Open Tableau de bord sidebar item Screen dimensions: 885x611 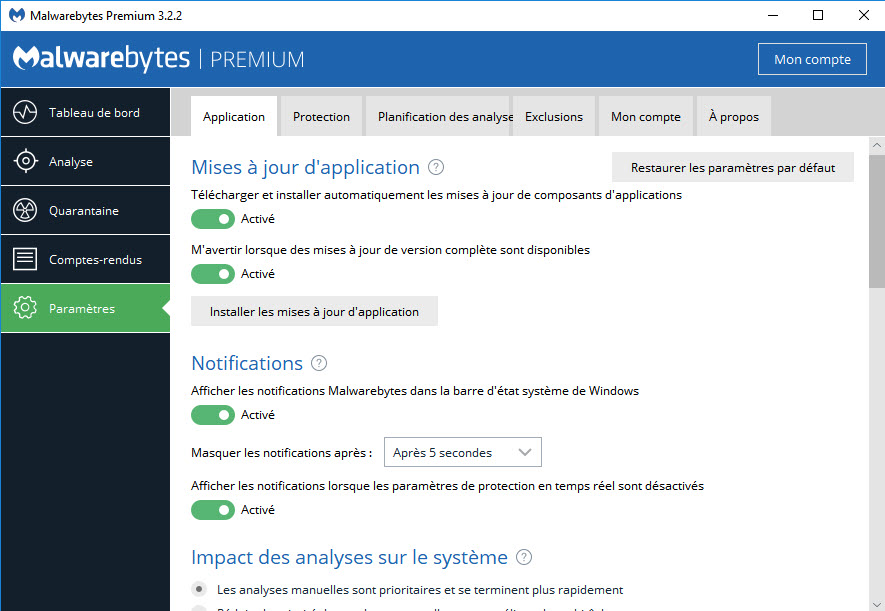pos(85,112)
